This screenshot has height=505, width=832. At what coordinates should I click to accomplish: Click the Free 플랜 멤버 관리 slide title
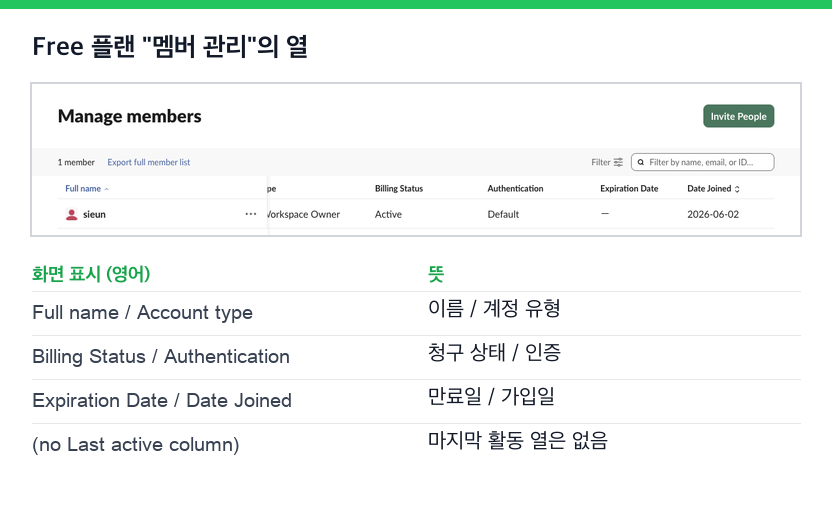pyautogui.click(x=170, y=47)
